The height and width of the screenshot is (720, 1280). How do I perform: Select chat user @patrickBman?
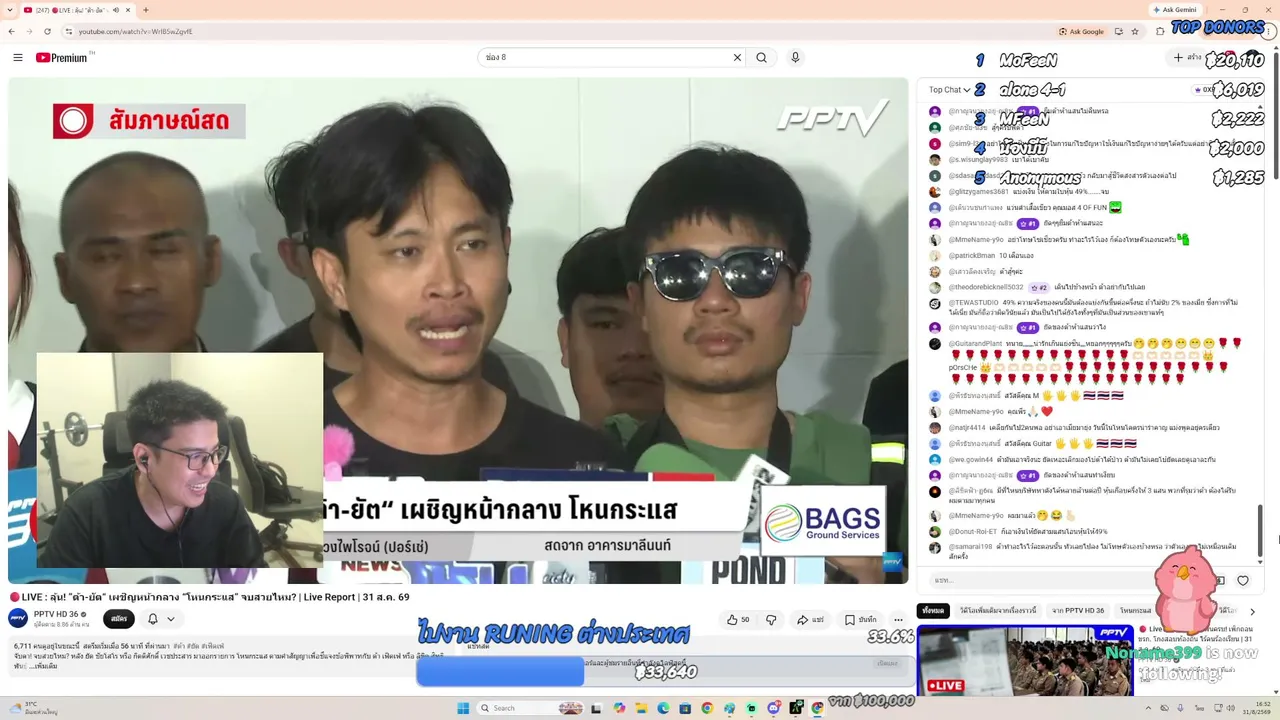pos(971,255)
